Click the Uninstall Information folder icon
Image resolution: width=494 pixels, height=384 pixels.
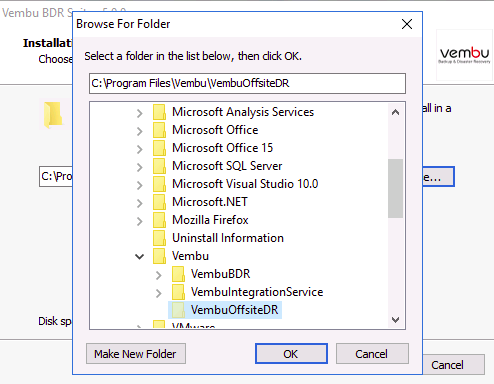click(159, 238)
